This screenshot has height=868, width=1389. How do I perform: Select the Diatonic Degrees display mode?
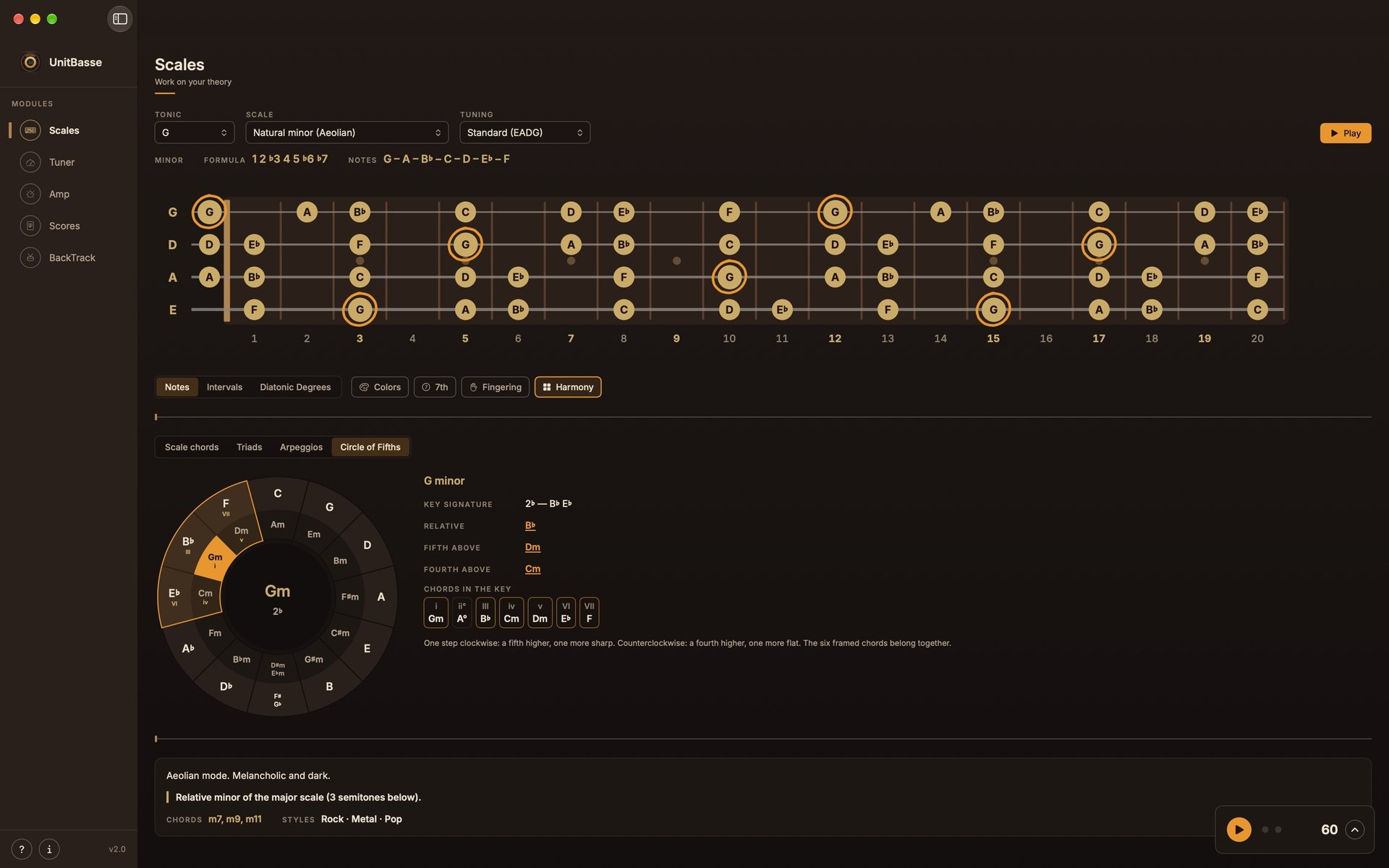[295, 387]
